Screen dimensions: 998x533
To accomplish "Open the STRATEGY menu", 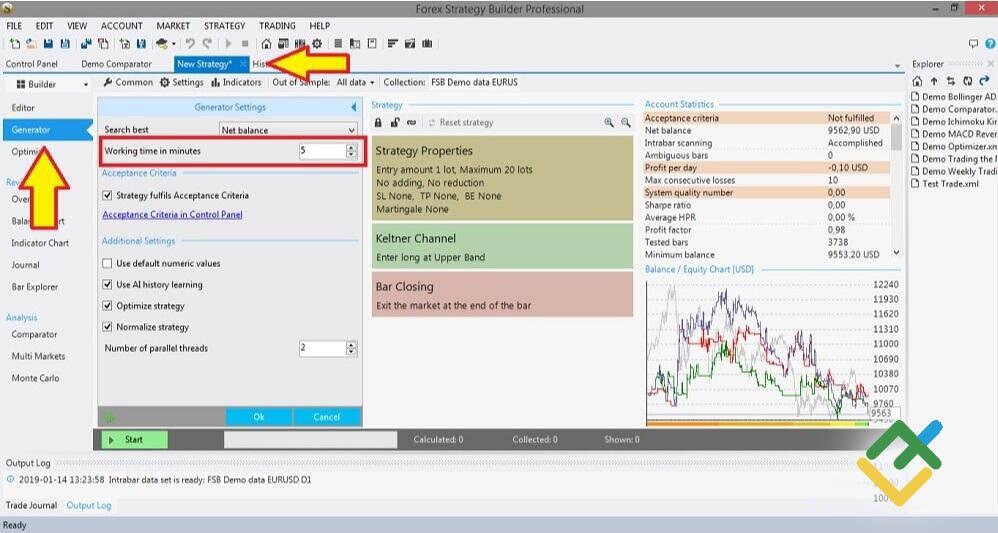I will (x=224, y=26).
